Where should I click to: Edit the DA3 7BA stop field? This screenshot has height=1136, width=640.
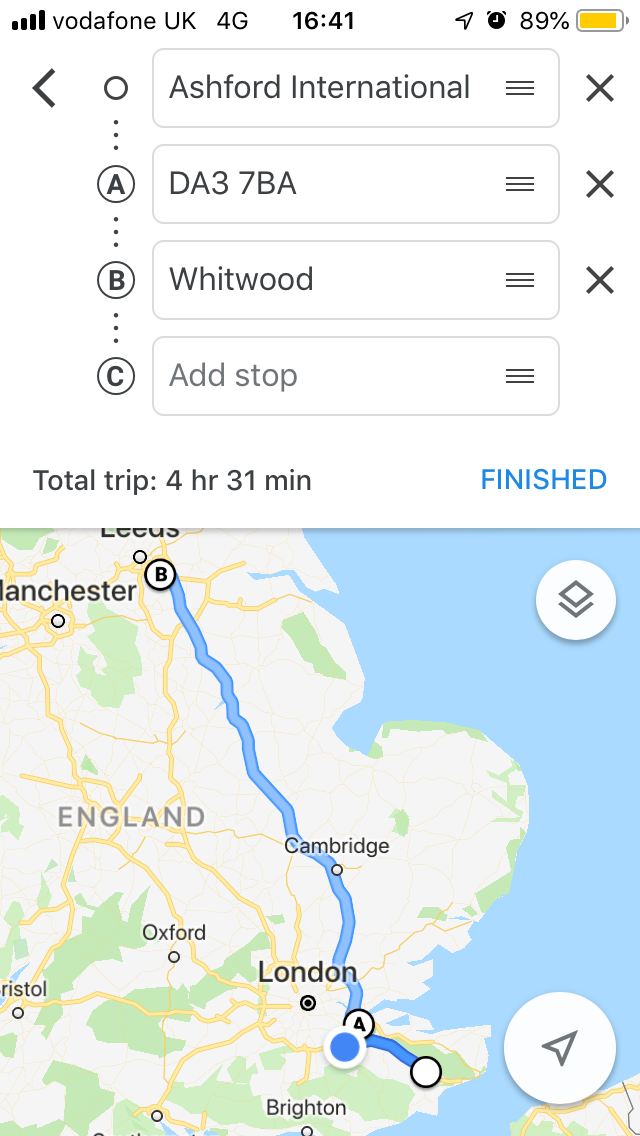click(x=355, y=184)
